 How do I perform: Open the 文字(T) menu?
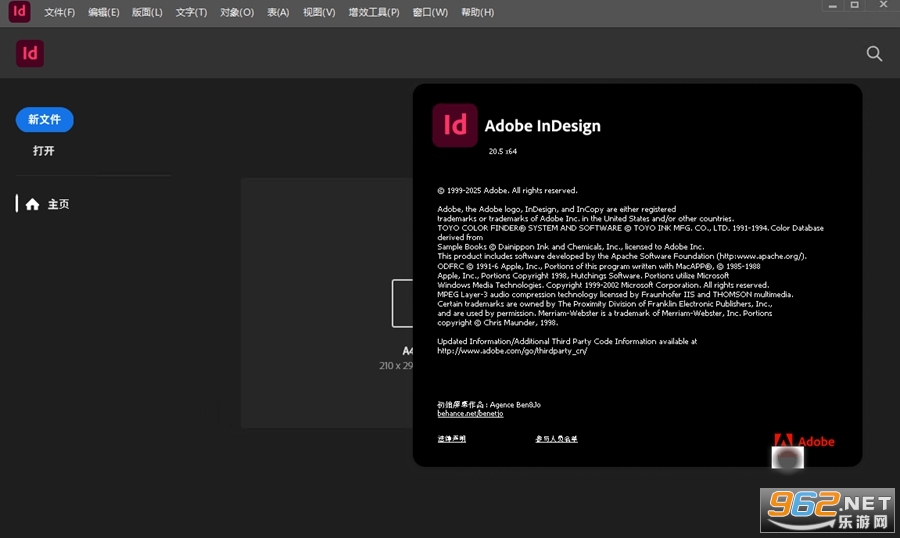[x=191, y=12]
